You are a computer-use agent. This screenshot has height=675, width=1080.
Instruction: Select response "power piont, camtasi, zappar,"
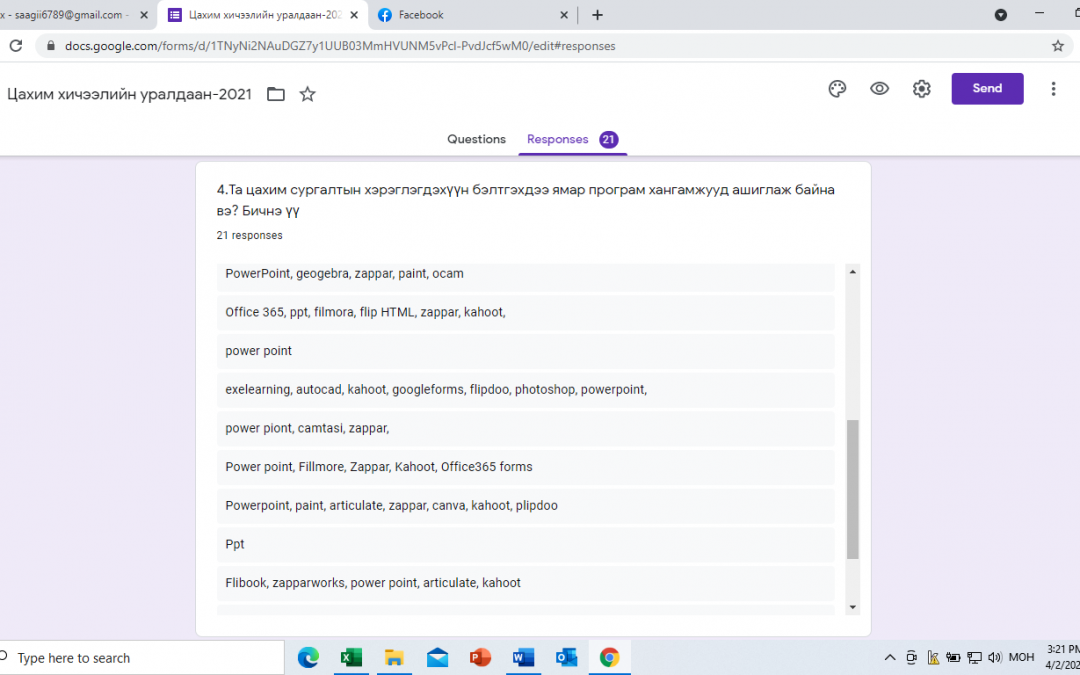[526, 428]
